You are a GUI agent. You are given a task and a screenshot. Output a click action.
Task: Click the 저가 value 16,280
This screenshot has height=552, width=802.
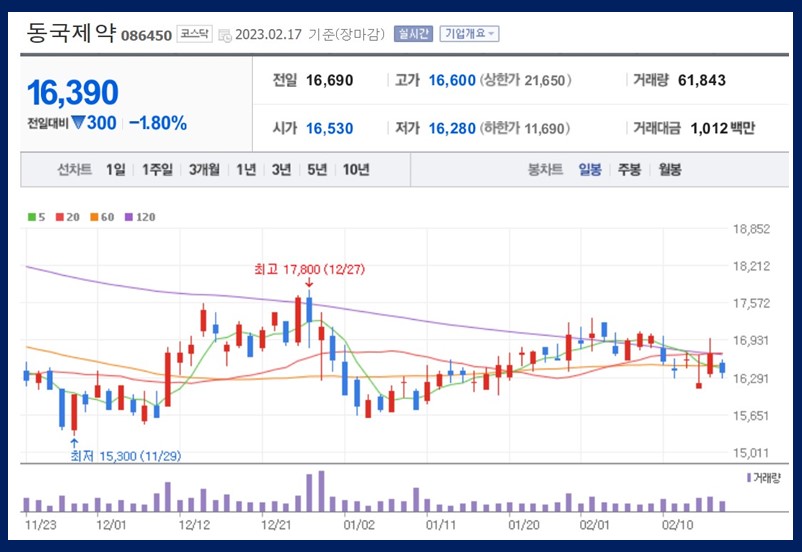pyautogui.click(x=452, y=128)
